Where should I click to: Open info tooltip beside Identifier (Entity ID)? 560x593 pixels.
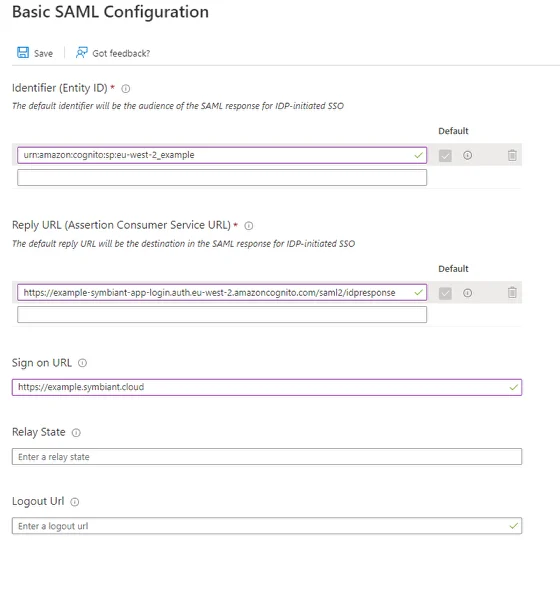(x=126, y=88)
